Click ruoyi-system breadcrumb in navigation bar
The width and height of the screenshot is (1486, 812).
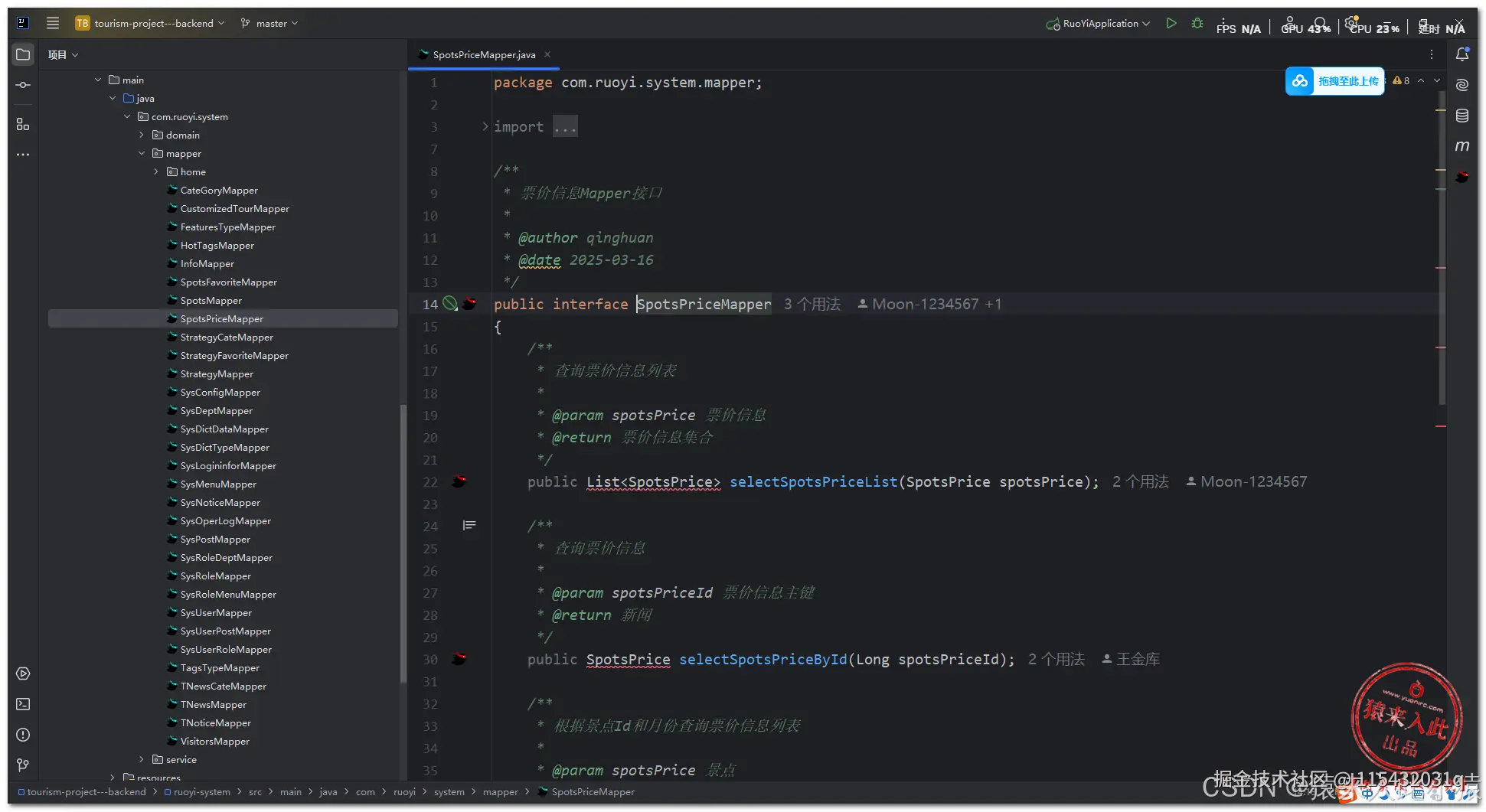[x=197, y=791]
